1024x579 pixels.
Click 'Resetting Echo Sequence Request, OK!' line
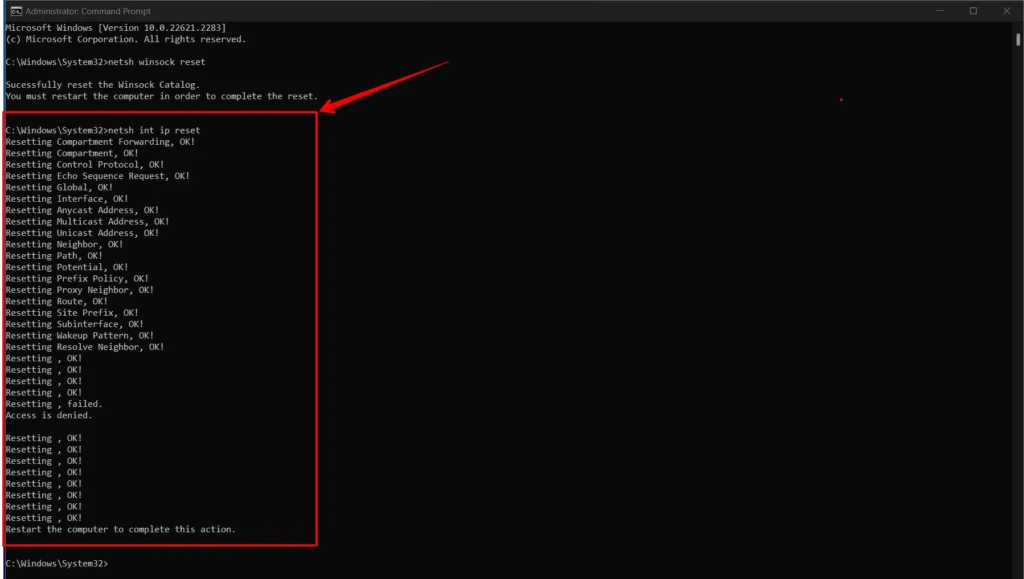pyautogui.click(x=97, y=176)
